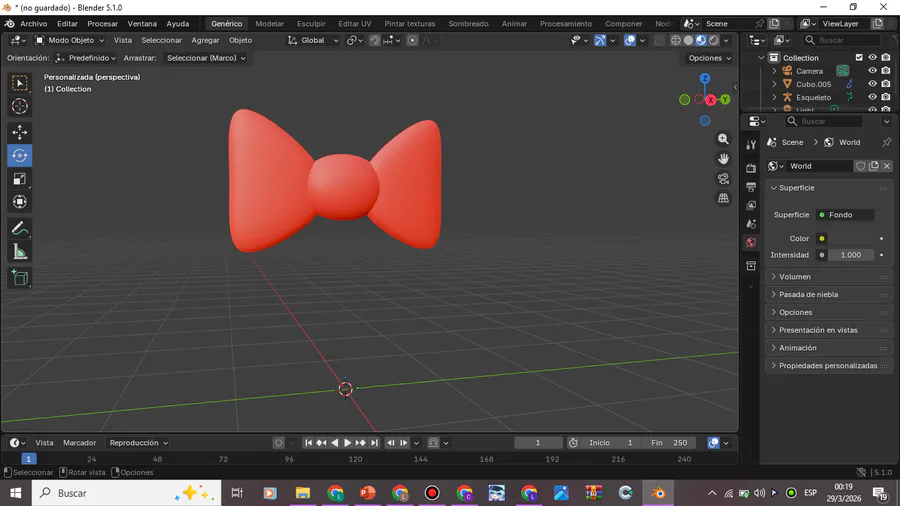Expand the Pasada de niebla section
The image size is (900, 506).
pos(808,295)
